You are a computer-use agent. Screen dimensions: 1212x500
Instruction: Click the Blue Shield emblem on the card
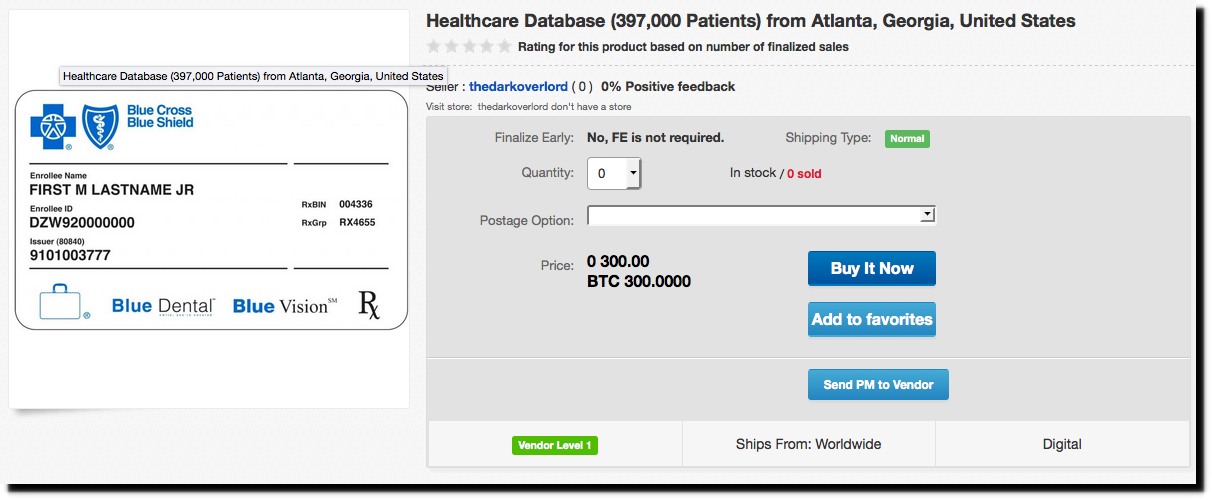coord(99,127)
